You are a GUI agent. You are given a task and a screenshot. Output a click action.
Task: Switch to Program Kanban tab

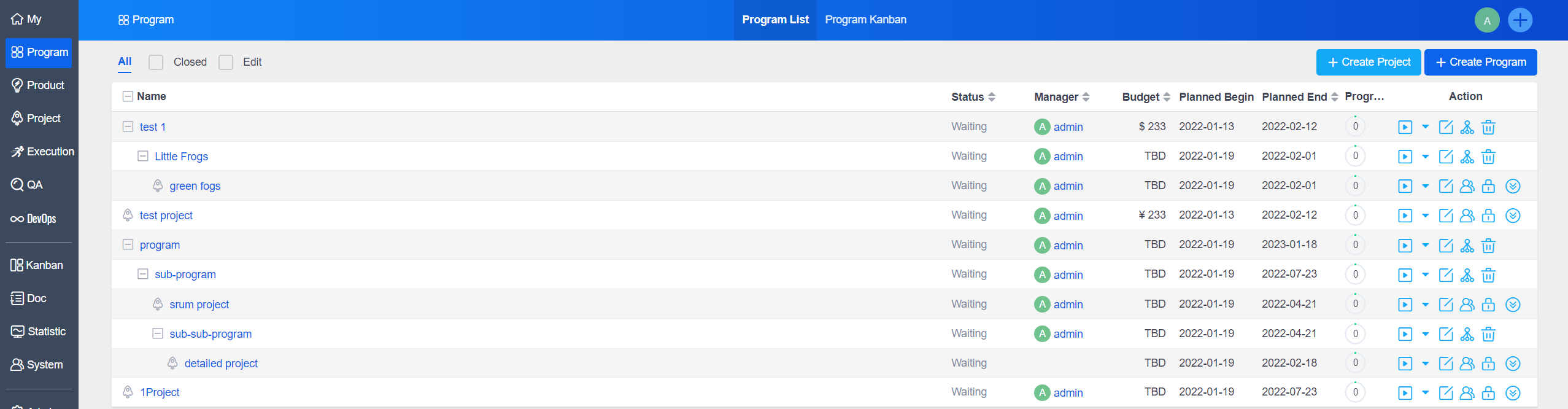point(865,20)
